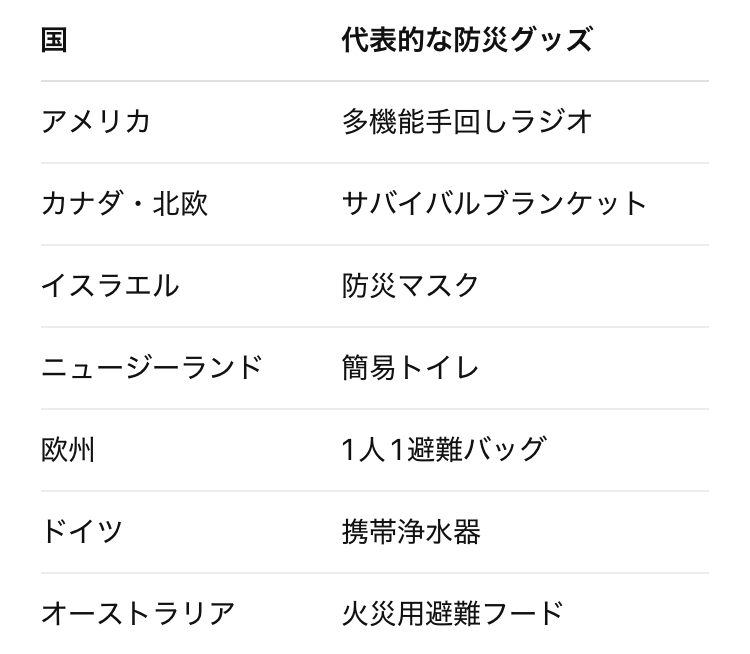
Task: Select the 簡易トイレ item cell
Action: [x=411, y=368]
